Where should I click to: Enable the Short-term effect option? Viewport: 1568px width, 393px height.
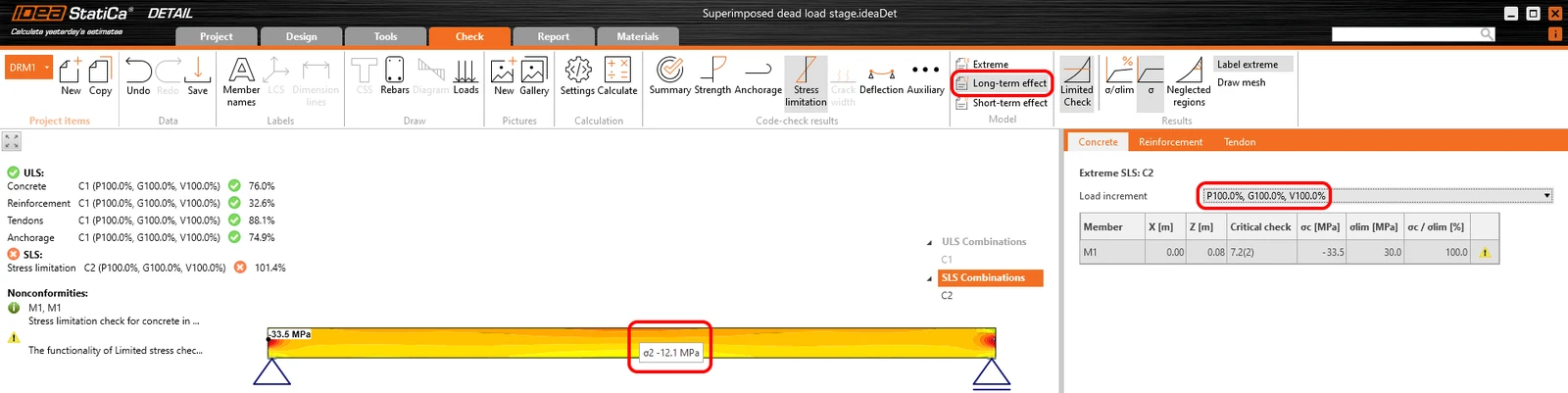(x=1003, y=102)
